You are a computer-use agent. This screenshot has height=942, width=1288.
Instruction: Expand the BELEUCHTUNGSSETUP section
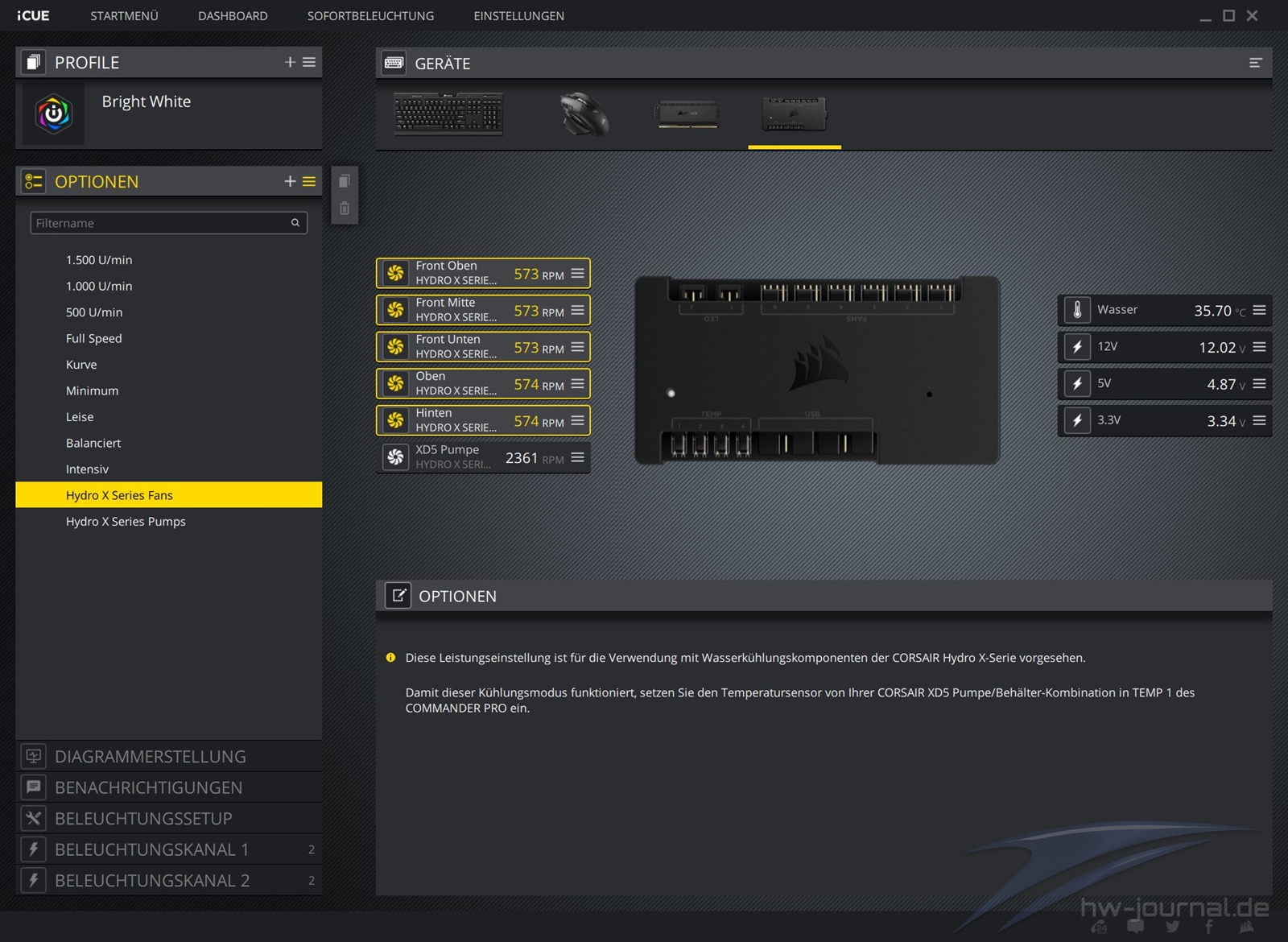(x=168, y=818)
